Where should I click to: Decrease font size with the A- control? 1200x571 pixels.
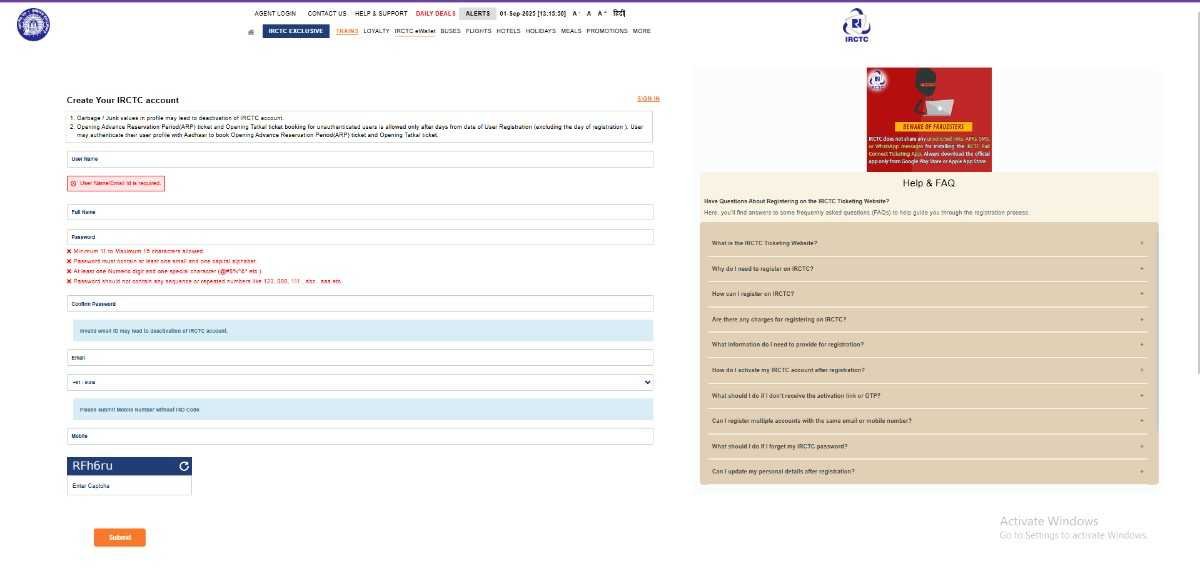pyautogui.click(x=575, y=14)
